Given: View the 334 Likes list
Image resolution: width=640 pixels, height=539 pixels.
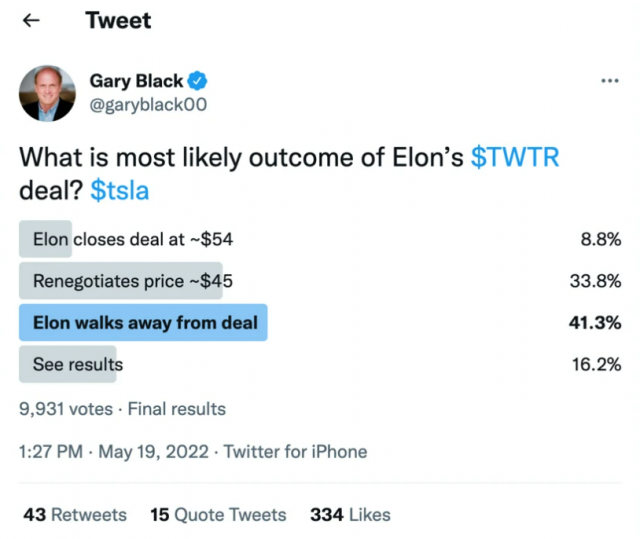Looking at the screenshot, I should point(350,515).
